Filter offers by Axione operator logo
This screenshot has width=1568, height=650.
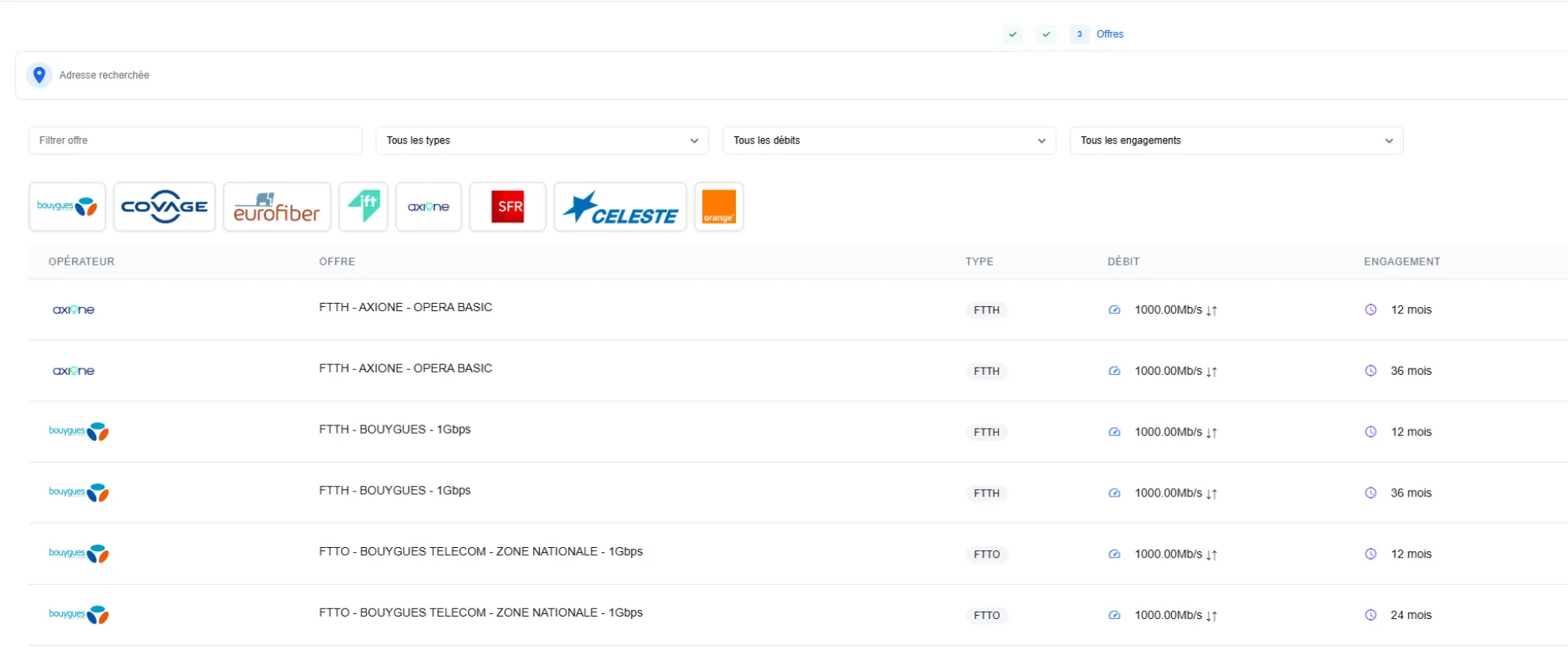click(x=429, y=207)
